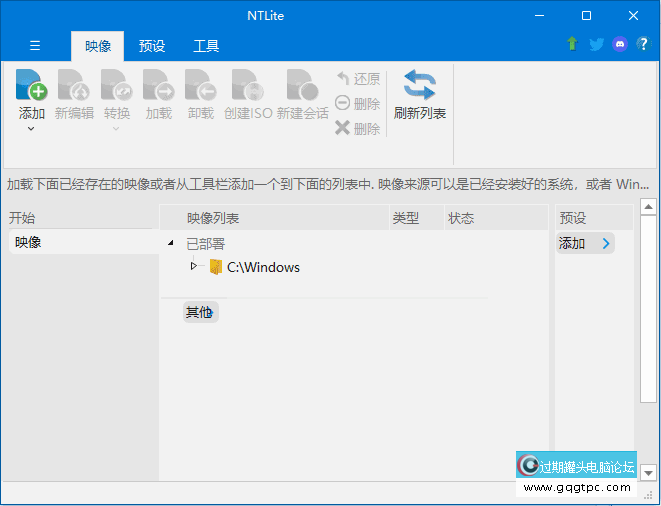Collapse the 已部署 group
661x506 pixels.
[170, 243]
